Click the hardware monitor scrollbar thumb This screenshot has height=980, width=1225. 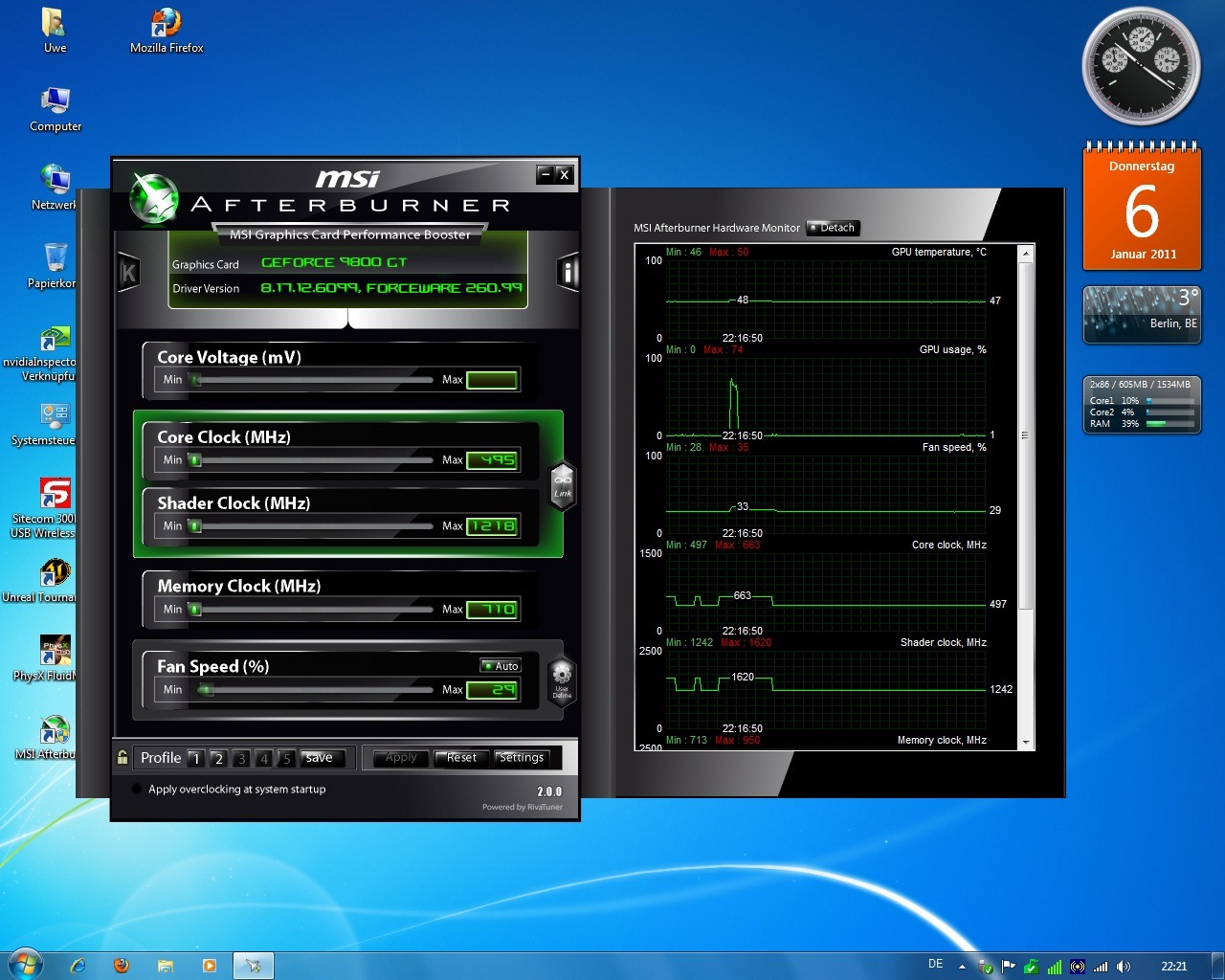(1026, 435)
